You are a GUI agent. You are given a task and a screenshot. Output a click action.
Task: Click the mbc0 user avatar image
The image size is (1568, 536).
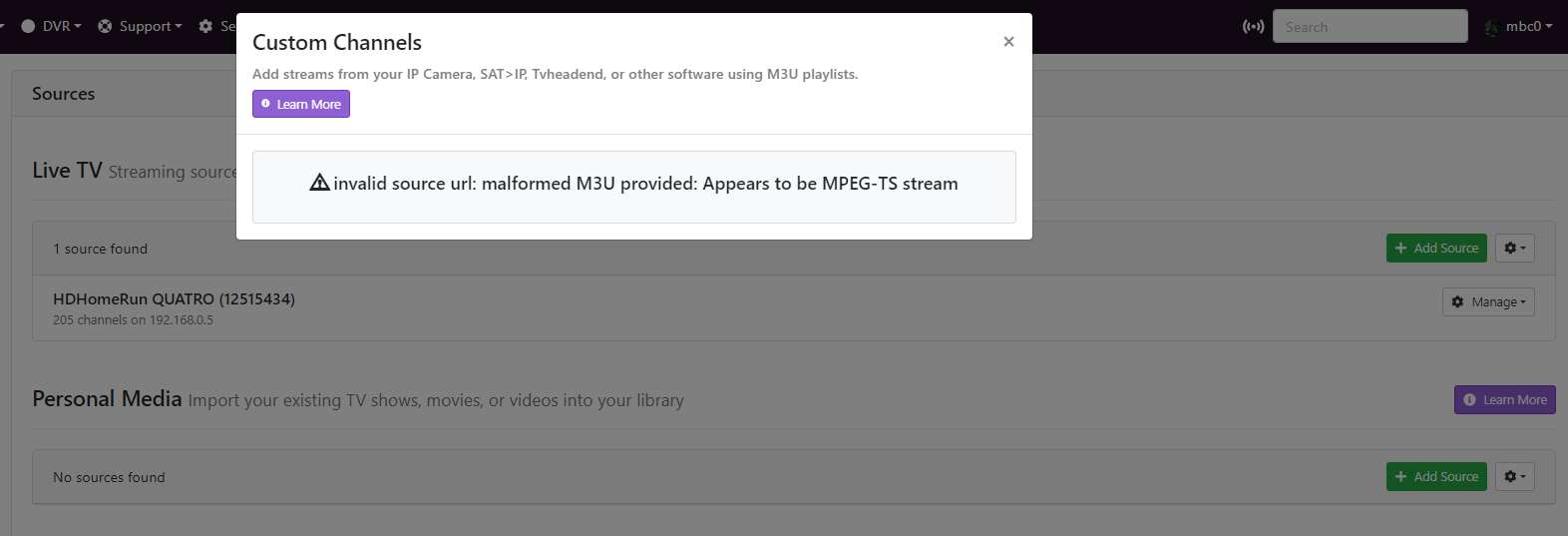pos(1491,27)
